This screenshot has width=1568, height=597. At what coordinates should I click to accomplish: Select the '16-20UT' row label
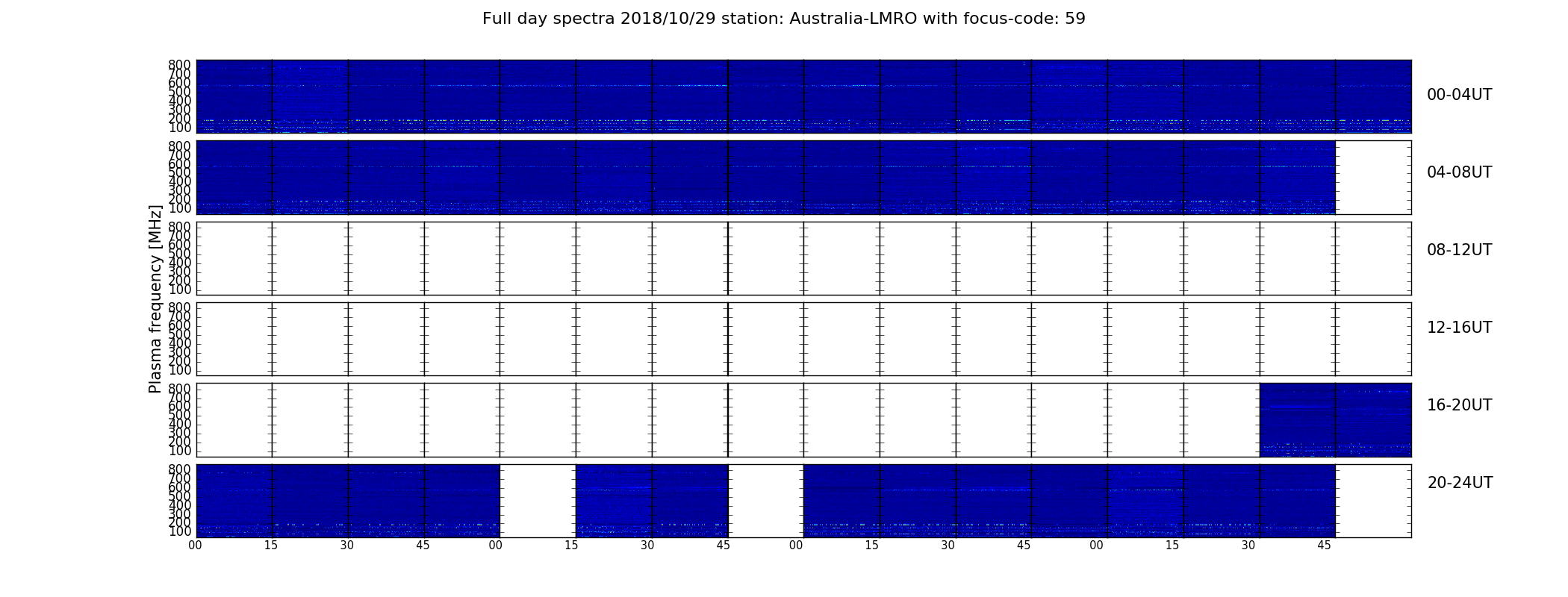(x=1459, y=405)
